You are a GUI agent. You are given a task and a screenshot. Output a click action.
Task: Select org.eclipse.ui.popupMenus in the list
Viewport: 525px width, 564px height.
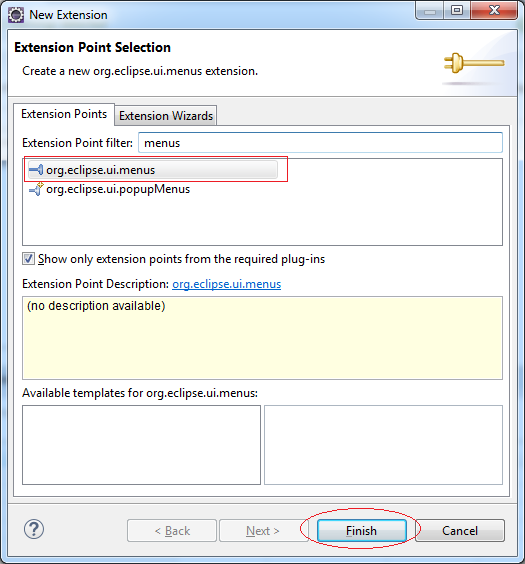[110, 189]
